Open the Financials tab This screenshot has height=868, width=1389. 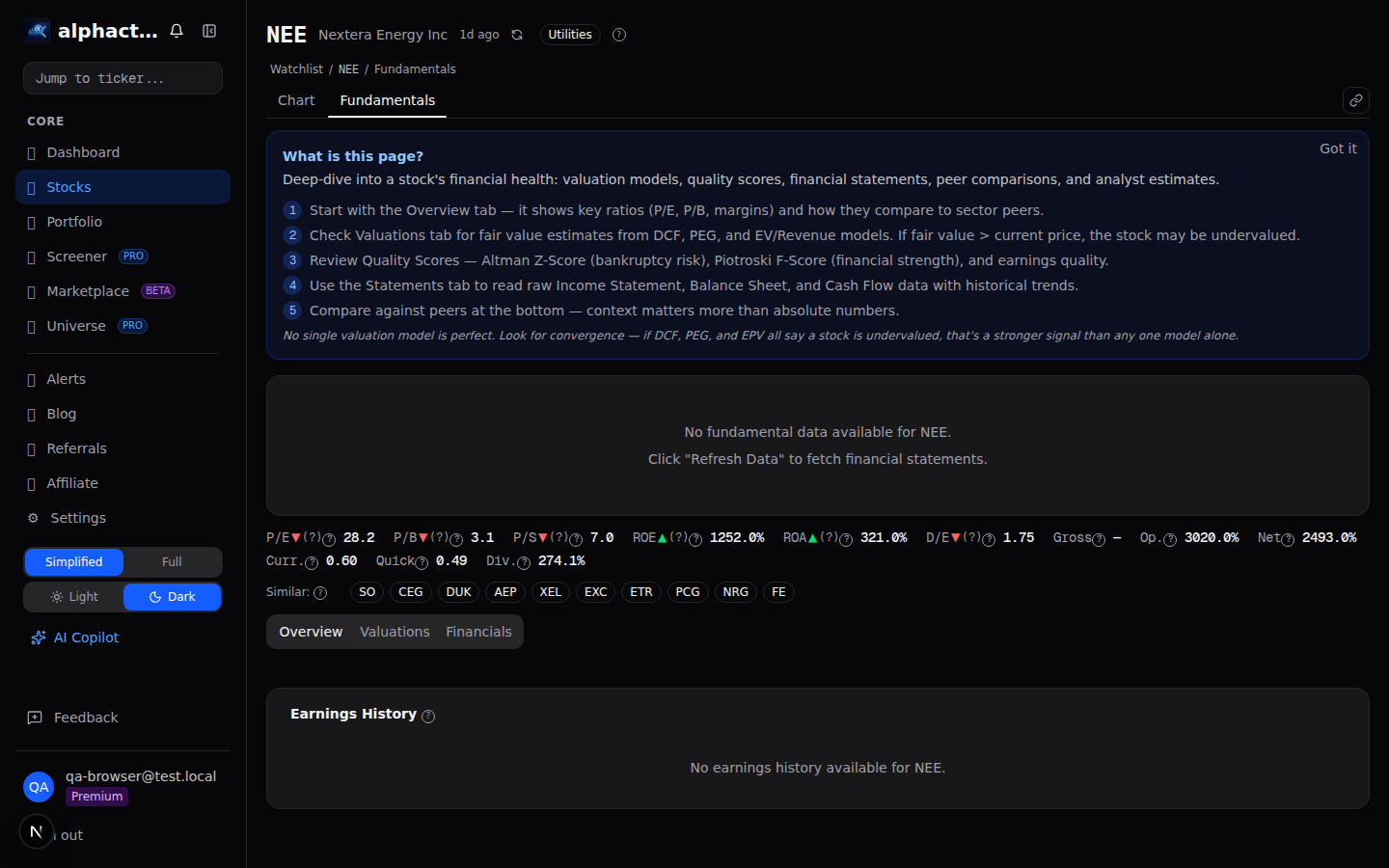[x=478, y=632]
